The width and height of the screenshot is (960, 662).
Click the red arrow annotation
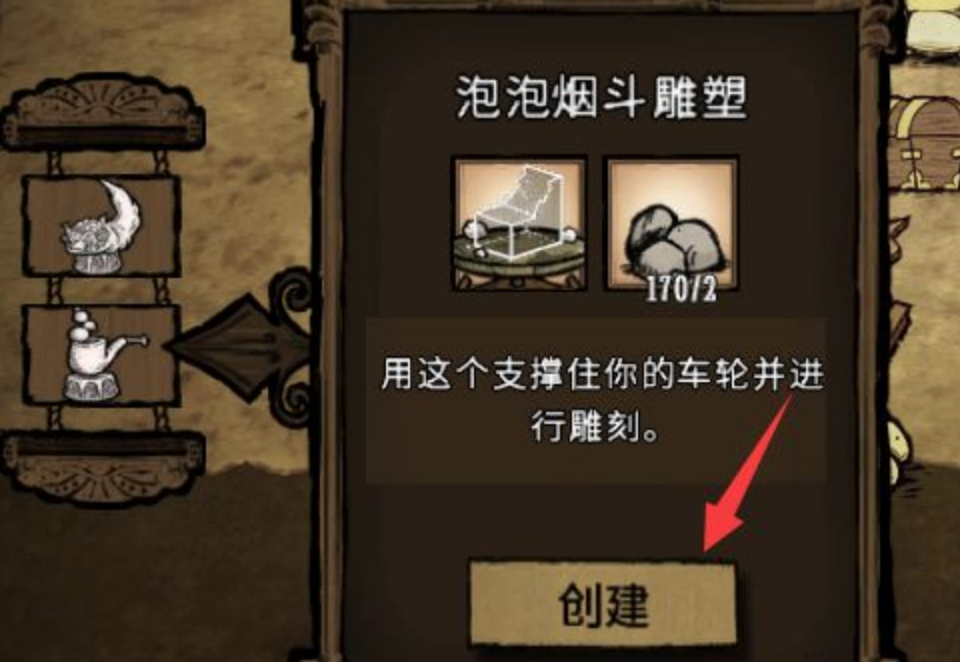point(748,473)
